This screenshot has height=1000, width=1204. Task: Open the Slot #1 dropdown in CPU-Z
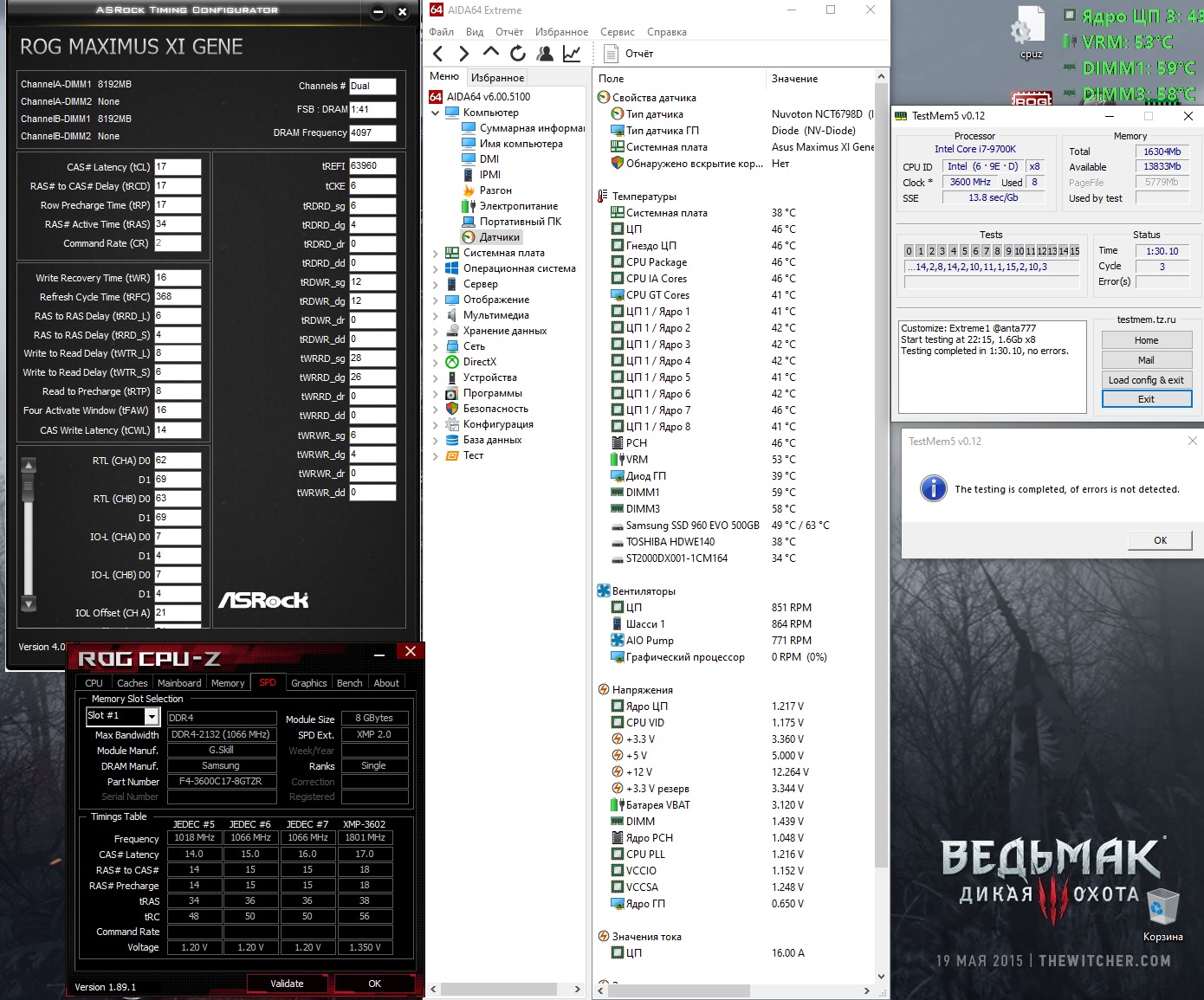click(152, 716)
